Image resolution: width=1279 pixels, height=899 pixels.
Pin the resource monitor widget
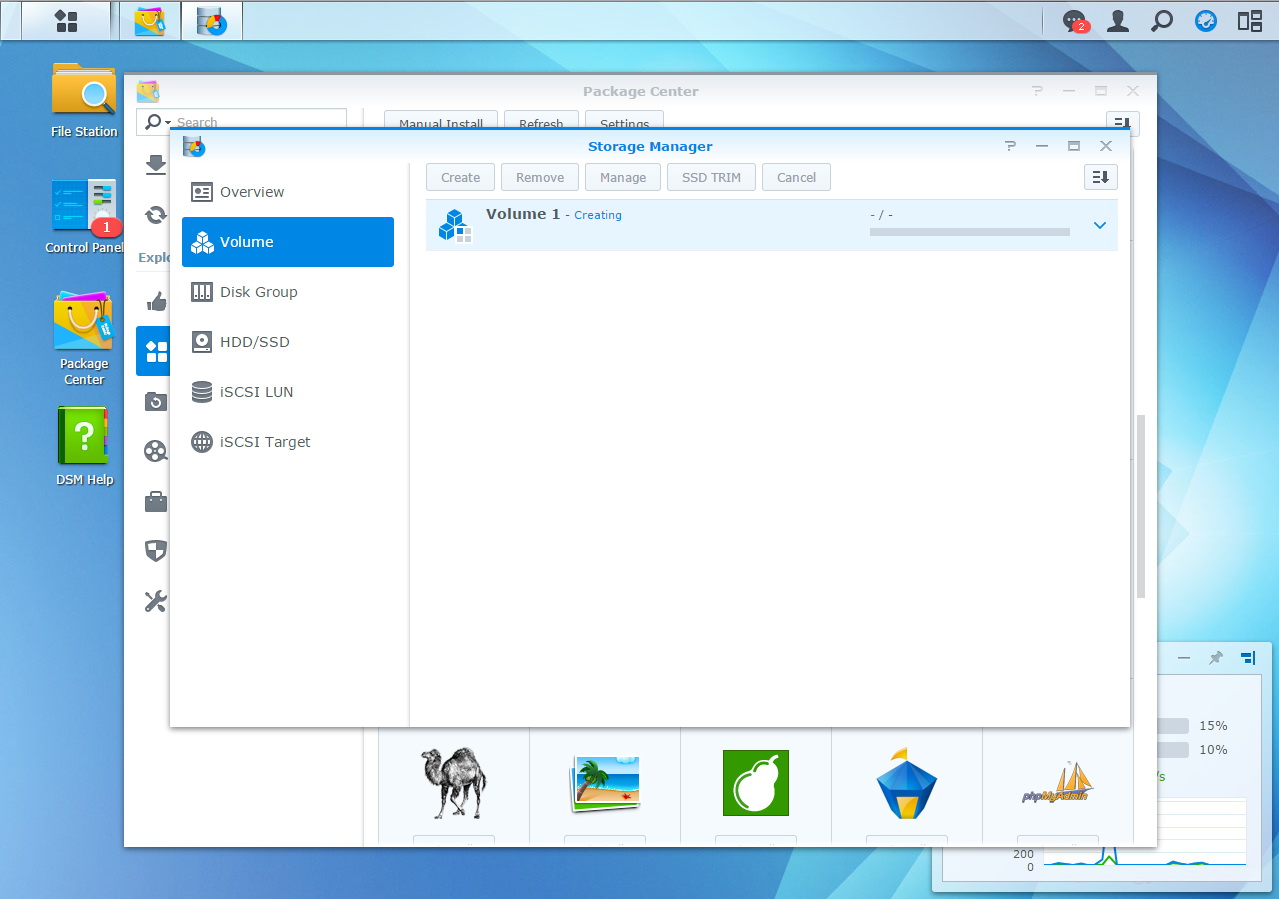click(1216, 658)
